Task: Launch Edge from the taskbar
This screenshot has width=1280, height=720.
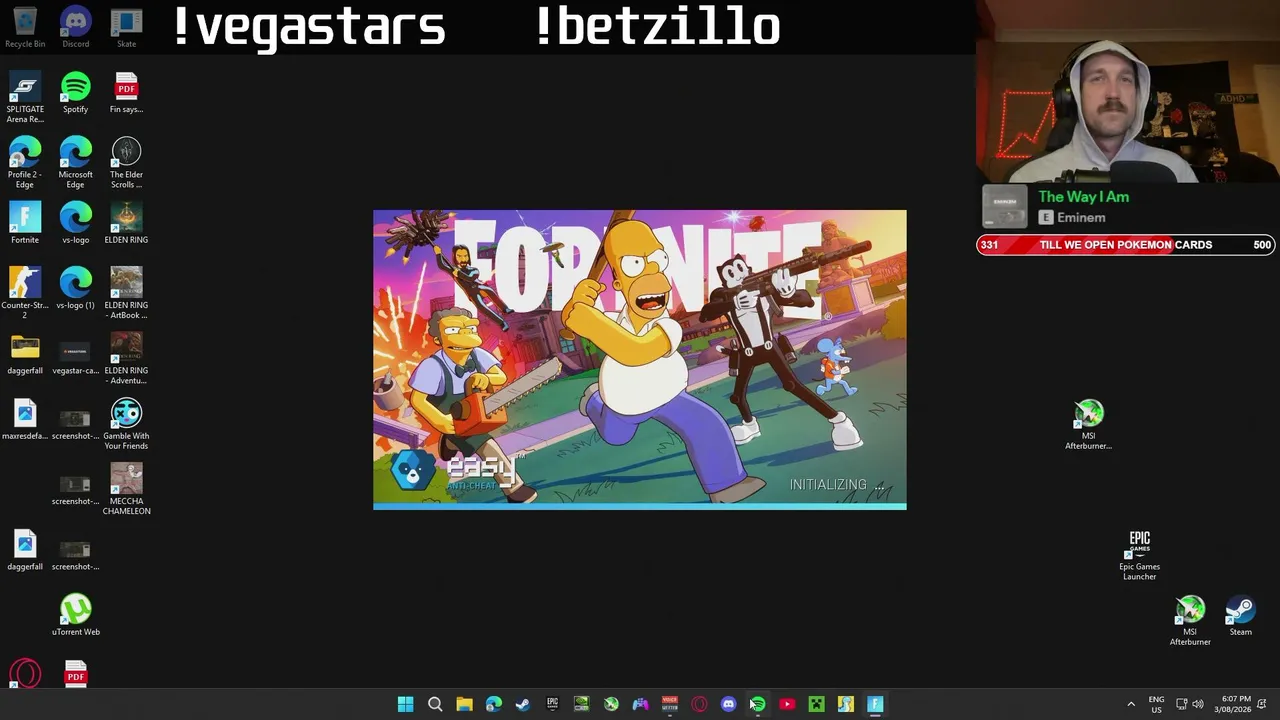Action: (x=494, y=704)
